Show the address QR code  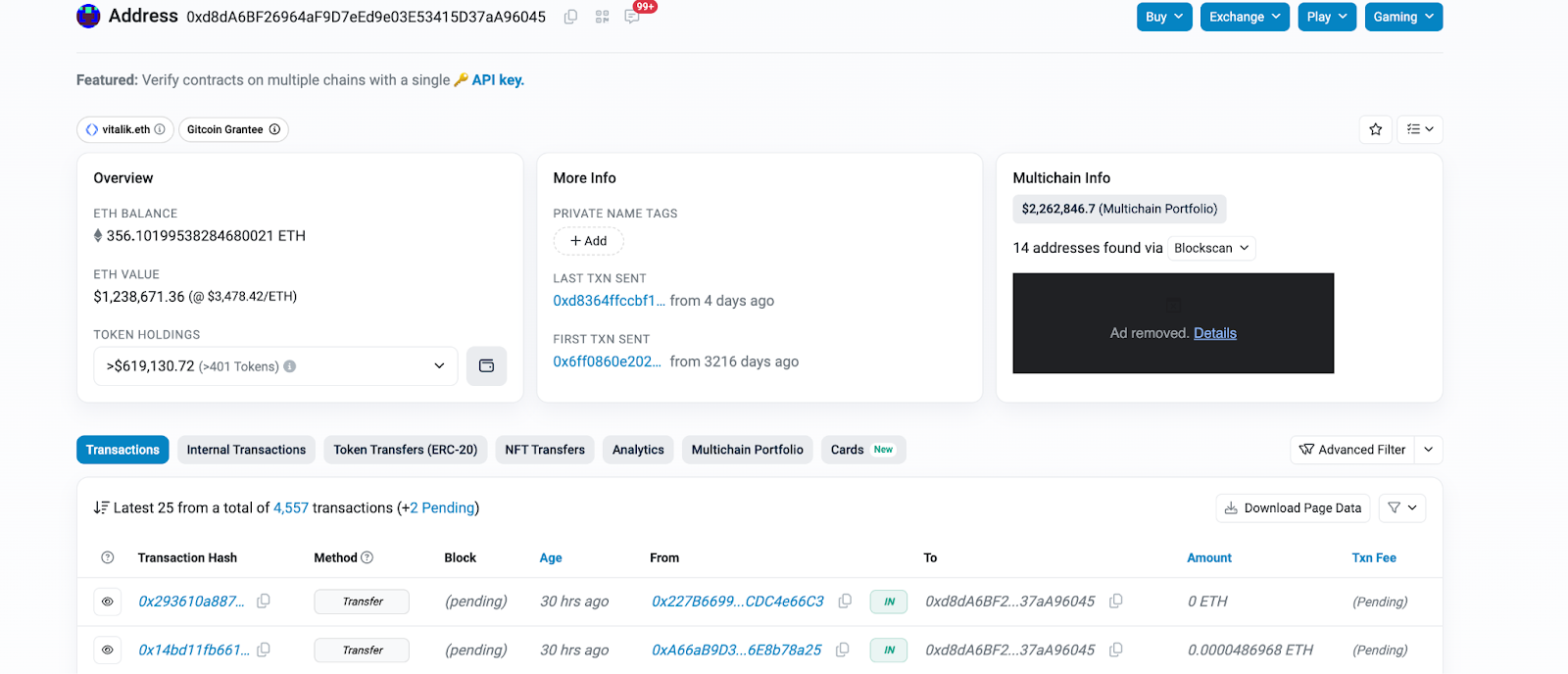(x=602, y=17)
